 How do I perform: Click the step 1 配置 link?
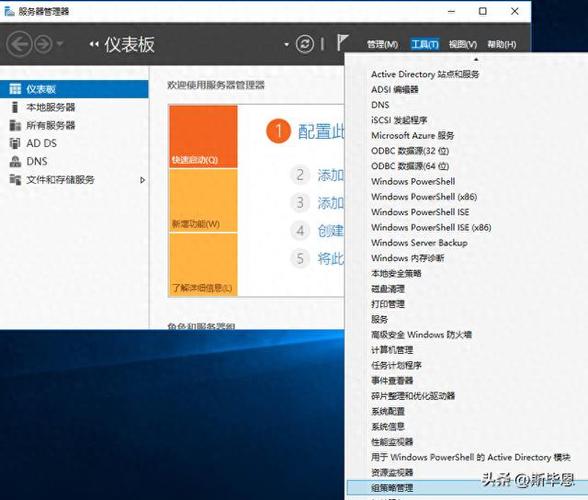pos(321,132)
